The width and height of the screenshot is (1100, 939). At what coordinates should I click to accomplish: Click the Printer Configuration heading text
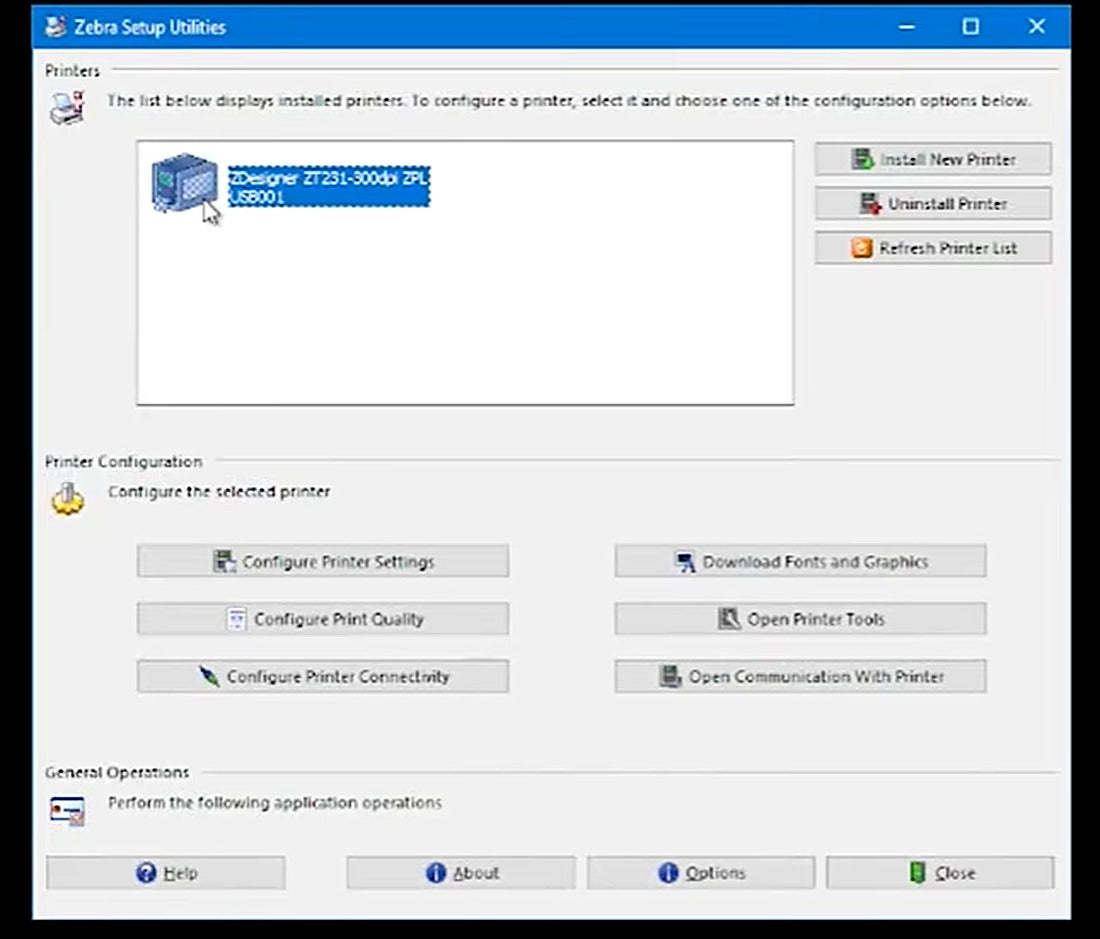123,461
